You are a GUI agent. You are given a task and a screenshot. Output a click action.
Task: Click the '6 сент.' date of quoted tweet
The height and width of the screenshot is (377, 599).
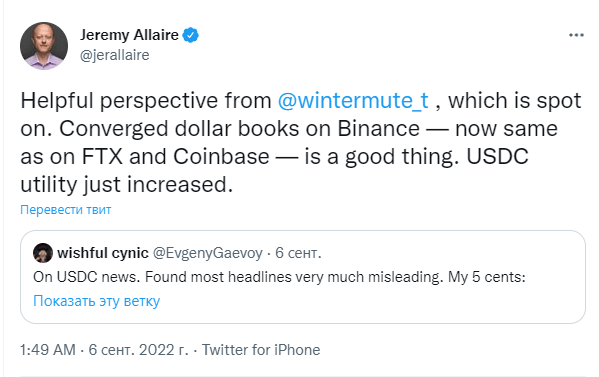point(298,253)
